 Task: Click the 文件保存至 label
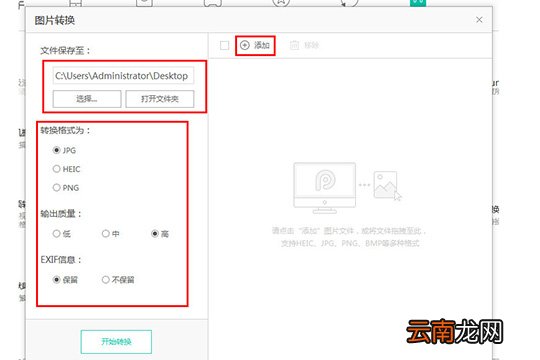65,51
